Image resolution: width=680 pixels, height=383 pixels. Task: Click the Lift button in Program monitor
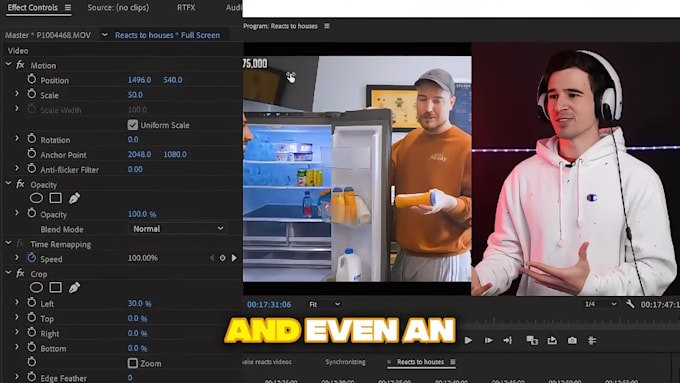[532, 340]
